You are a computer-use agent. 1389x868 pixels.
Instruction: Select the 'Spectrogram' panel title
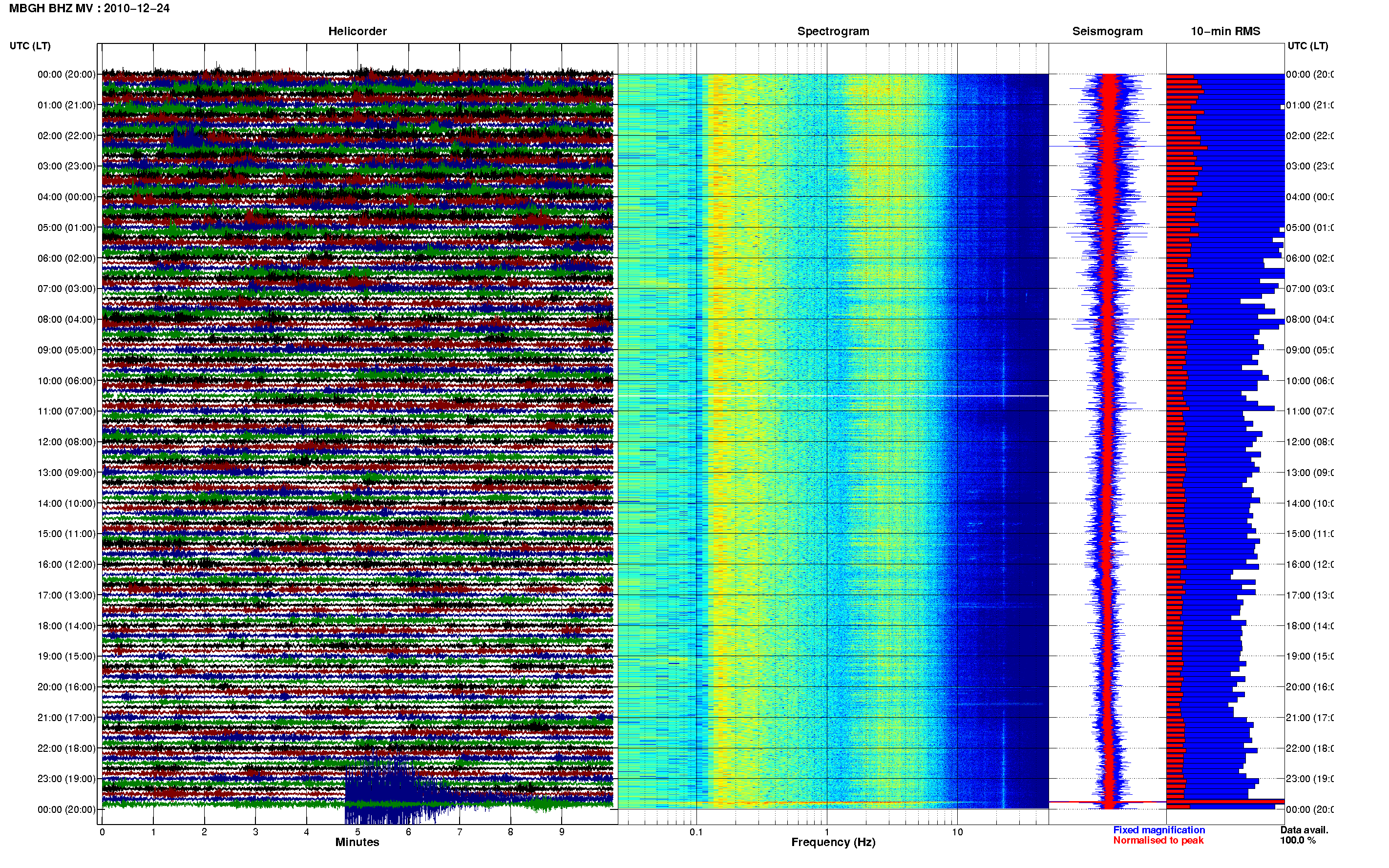(833, 31)
